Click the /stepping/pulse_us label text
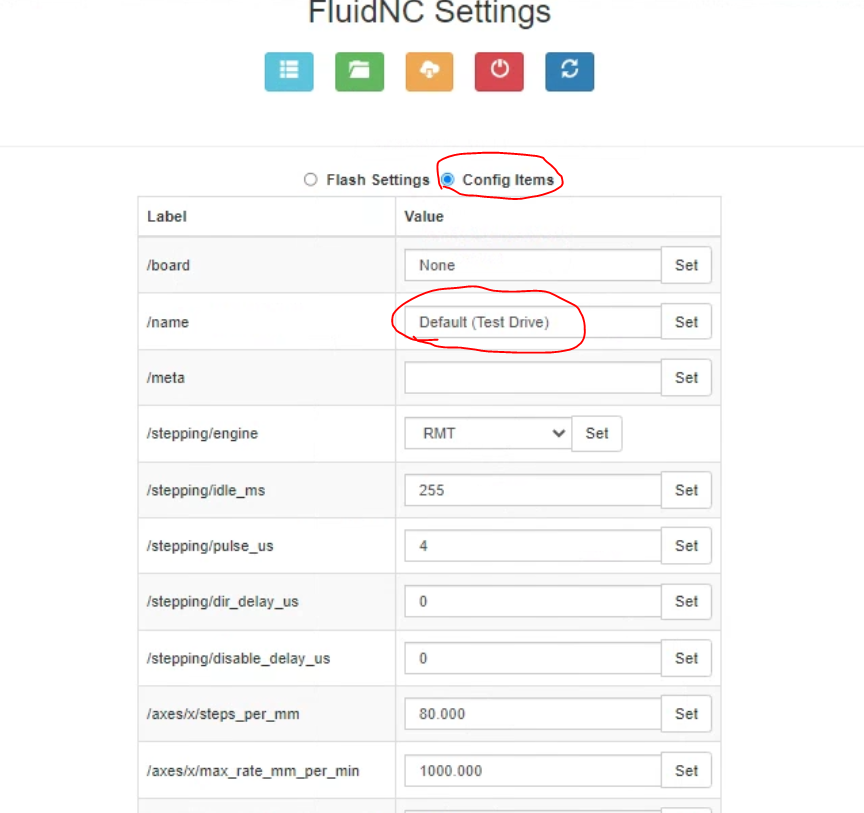 210,546
